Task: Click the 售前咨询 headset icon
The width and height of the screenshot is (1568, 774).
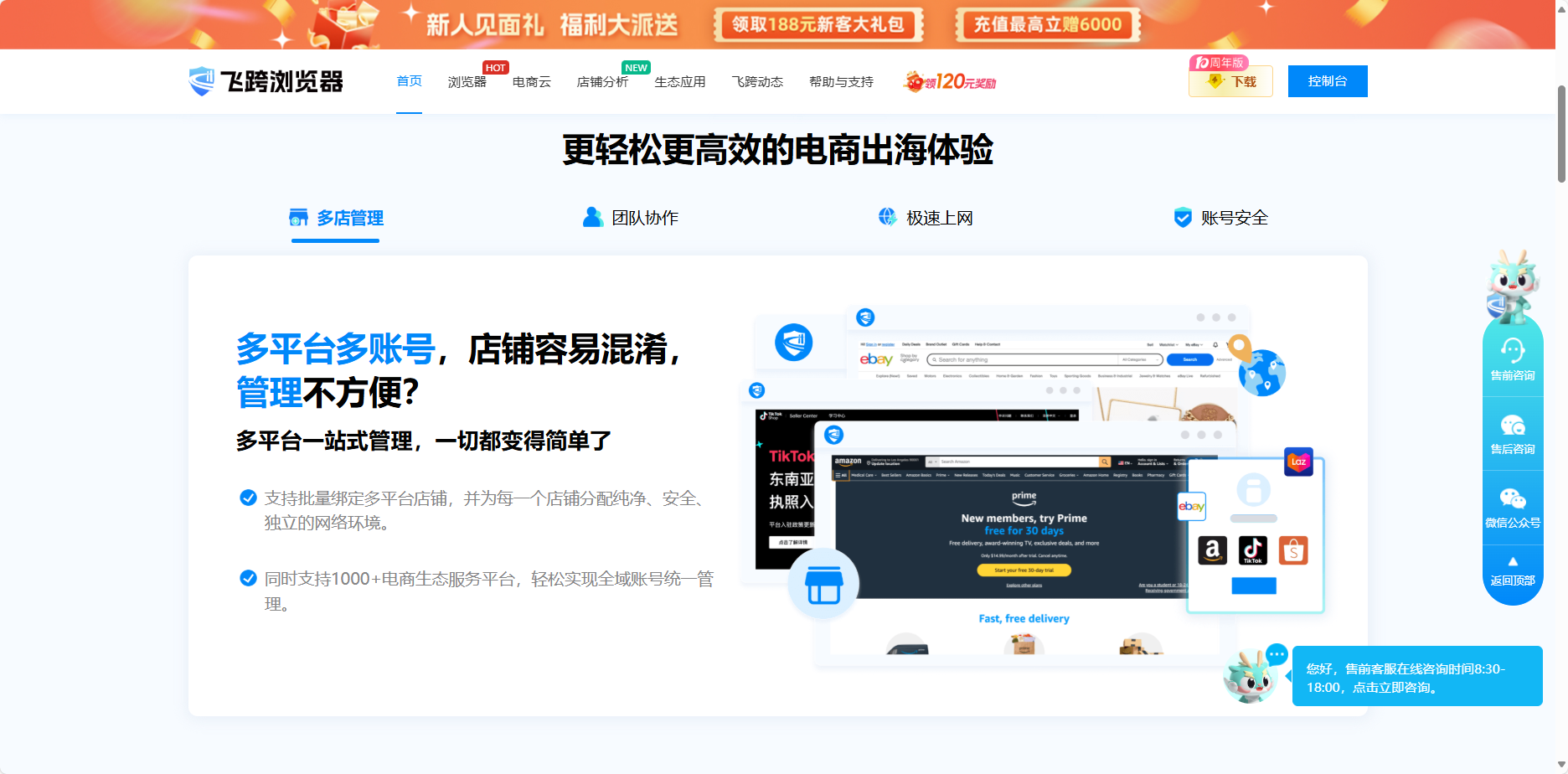Action: [1513, 349]
